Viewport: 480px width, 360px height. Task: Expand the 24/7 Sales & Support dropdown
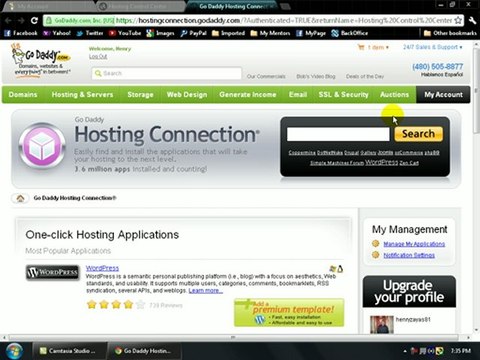[433, 47]
